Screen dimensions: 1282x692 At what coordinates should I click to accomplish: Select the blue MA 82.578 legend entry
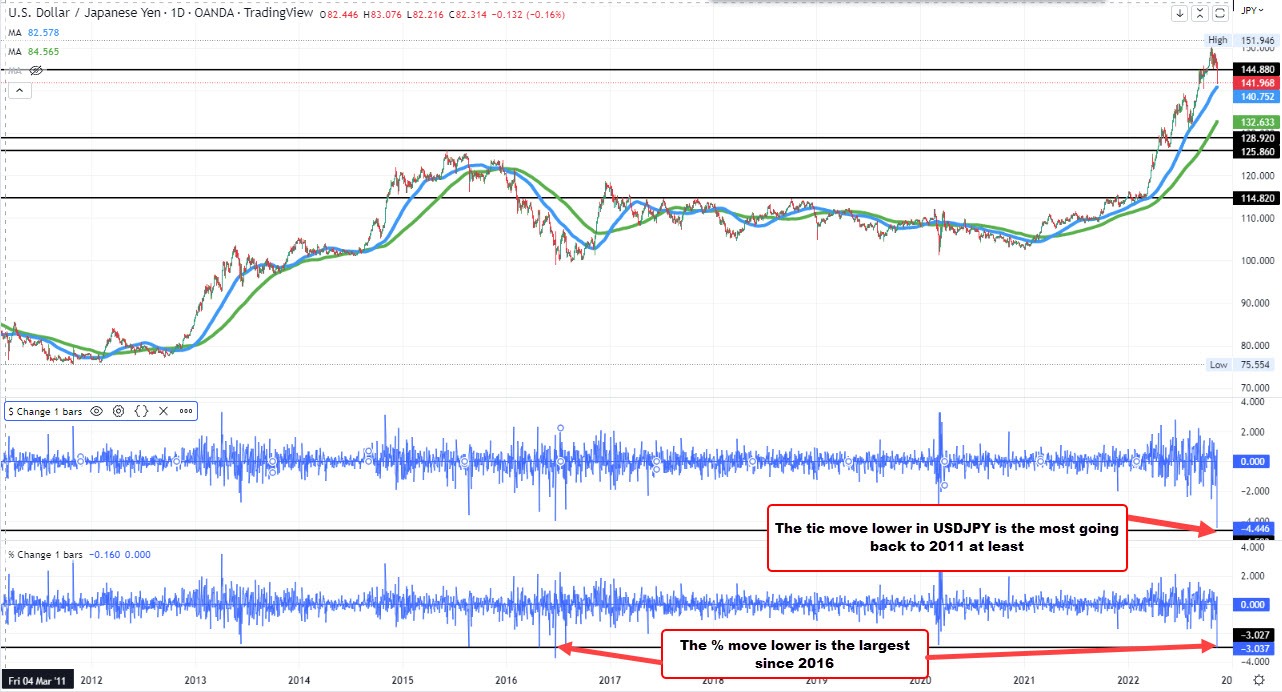tap(33, 32)
